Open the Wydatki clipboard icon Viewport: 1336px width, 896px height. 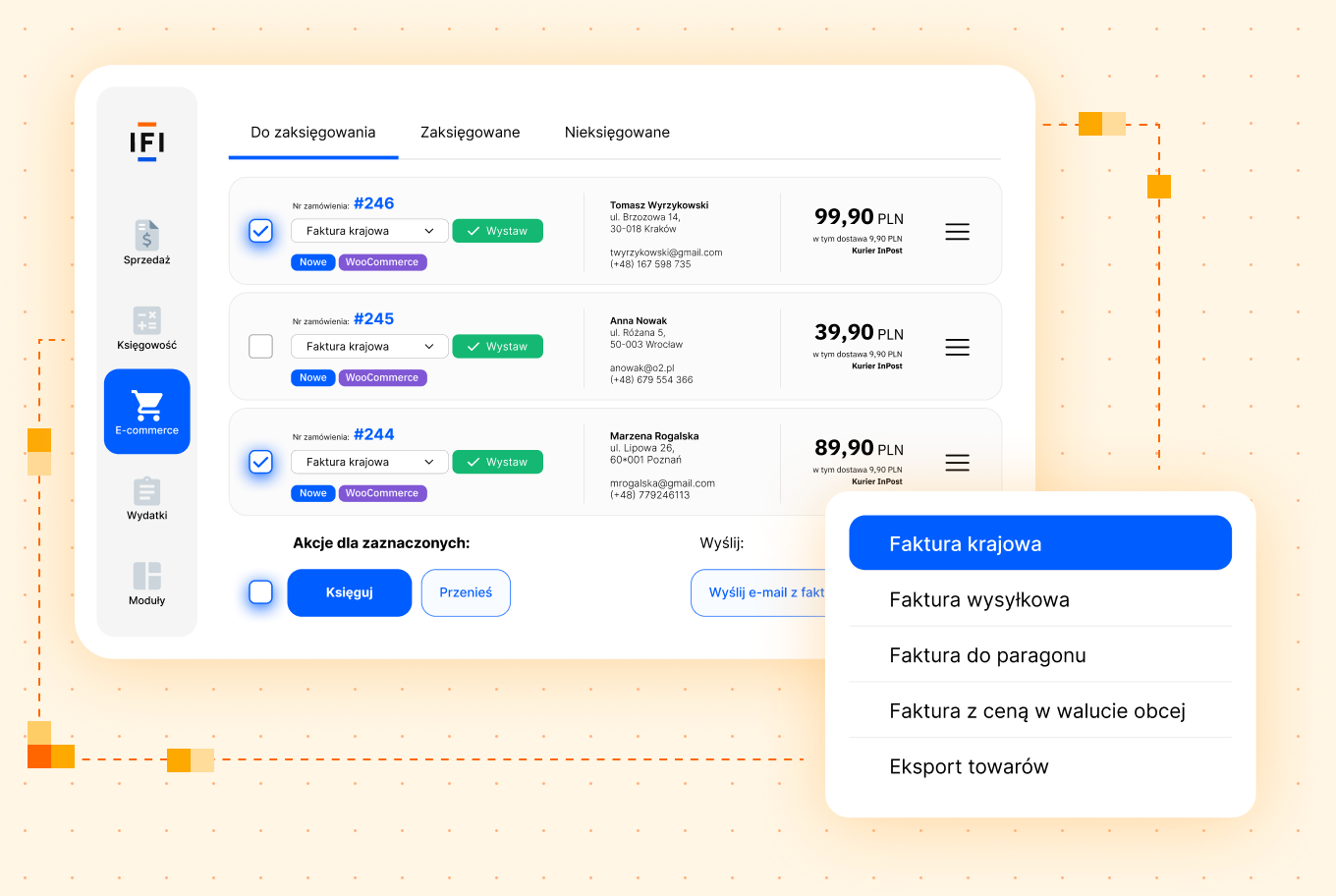coord(146,491)
